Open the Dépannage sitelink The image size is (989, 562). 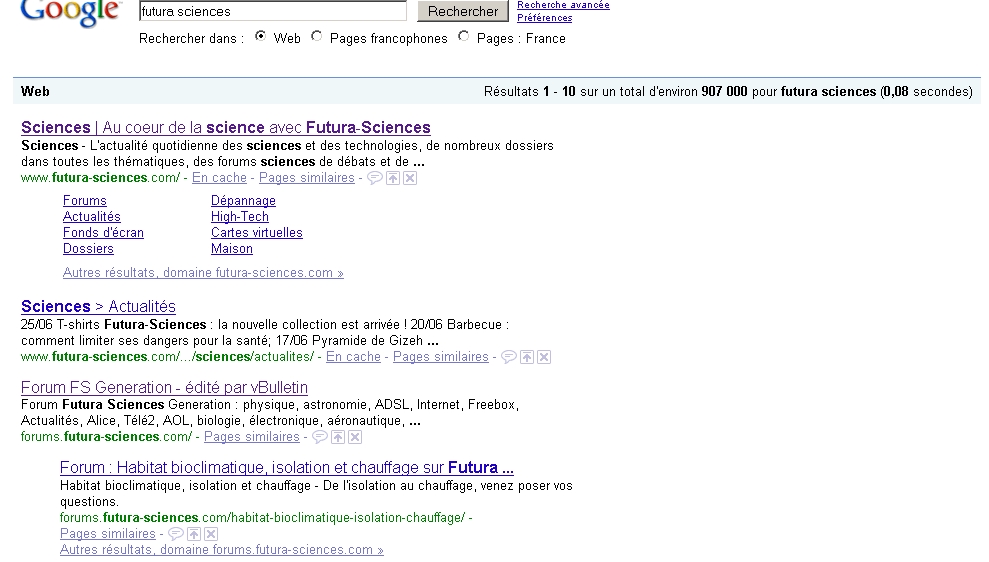pos(243,201)
